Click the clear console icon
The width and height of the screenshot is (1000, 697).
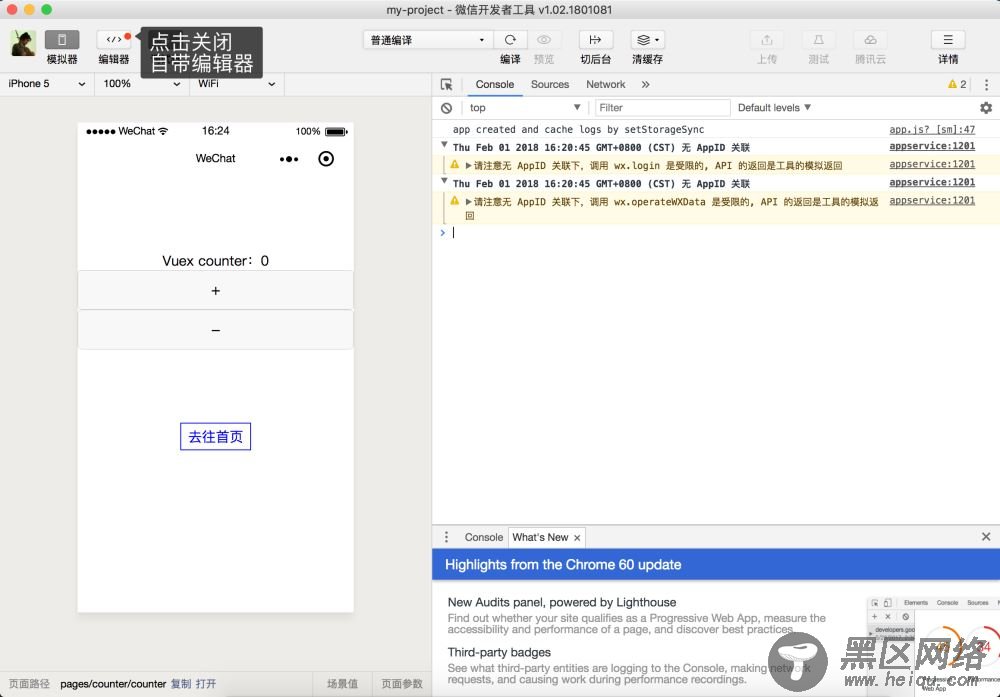[x=446, y=108]
